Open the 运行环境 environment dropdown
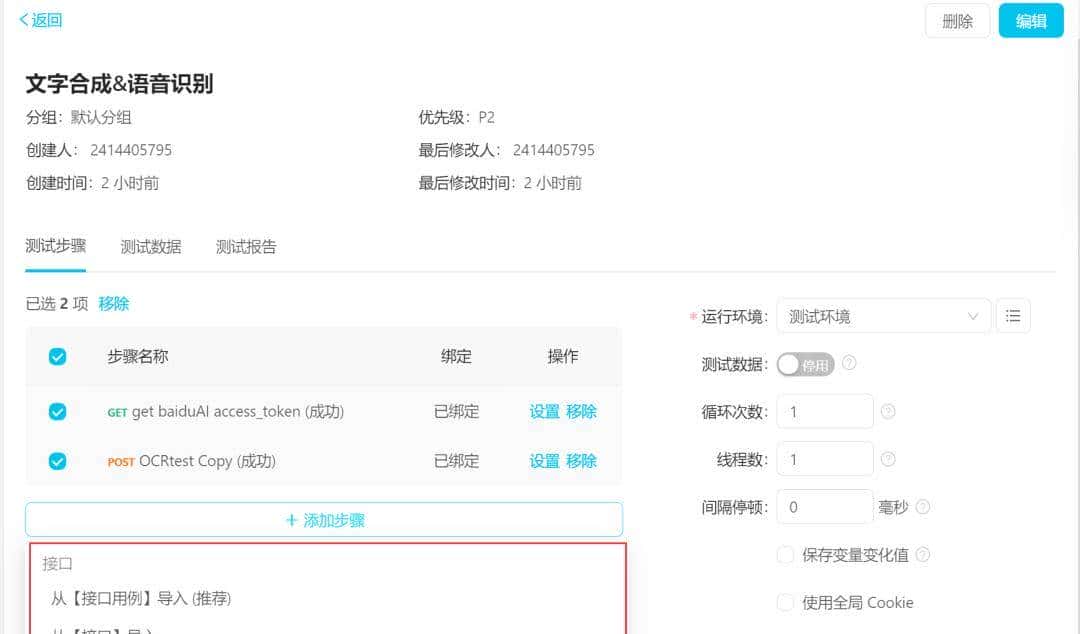1080x634 pixels. click(x=883, y=315)
